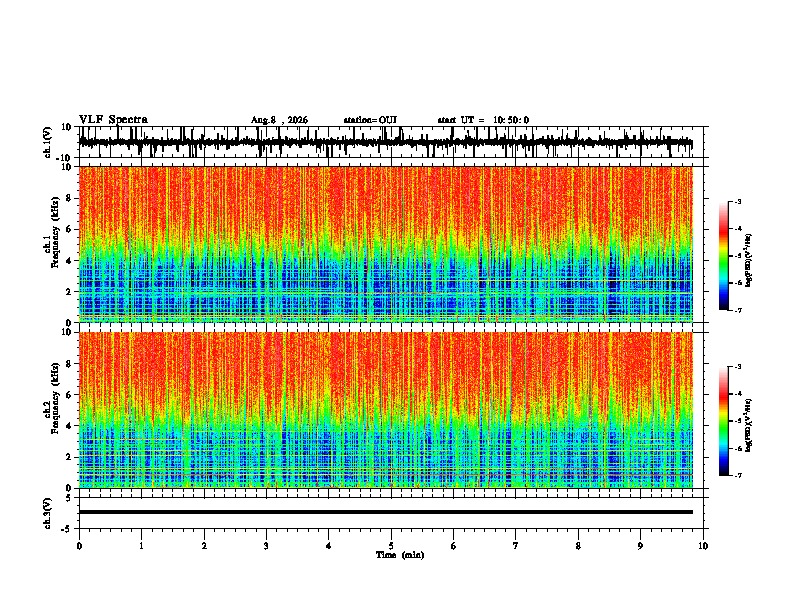The width and height of the screenshot is (792, 612).
Task: Click the 4 kHz tick on ch.1 frequency axis
Action: [69, 261]
